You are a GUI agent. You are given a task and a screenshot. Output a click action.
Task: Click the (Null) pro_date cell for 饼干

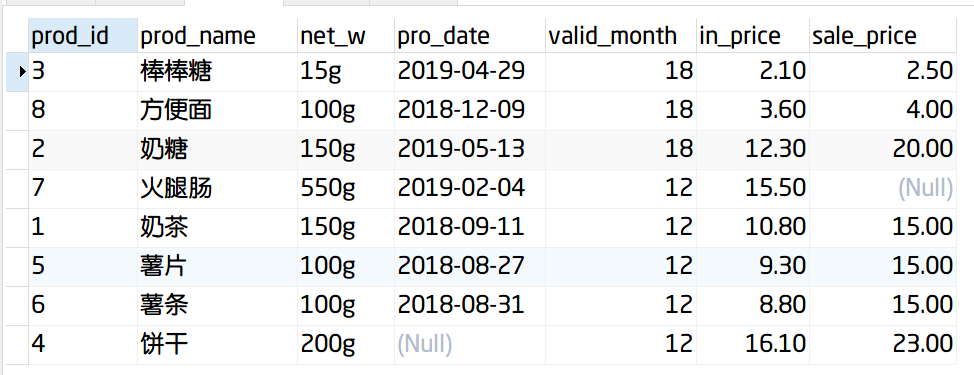click(469, 344)
